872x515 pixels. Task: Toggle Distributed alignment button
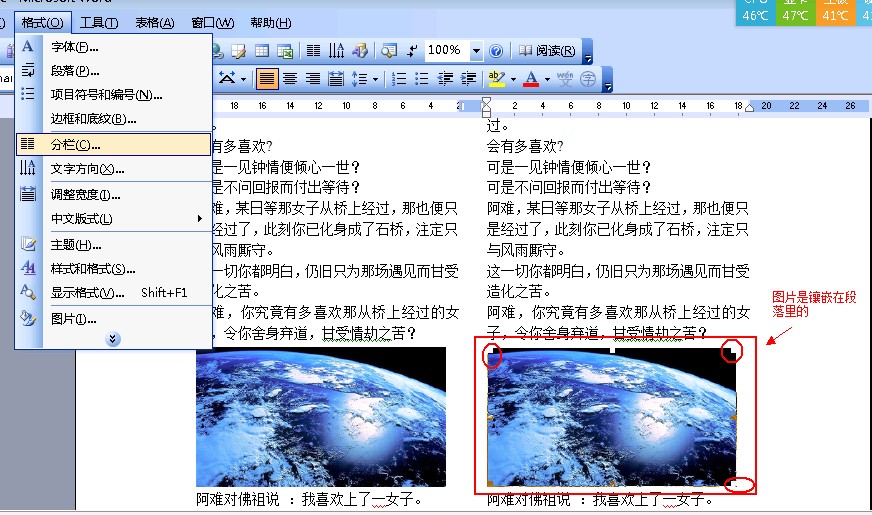click(x=336, y=79)
